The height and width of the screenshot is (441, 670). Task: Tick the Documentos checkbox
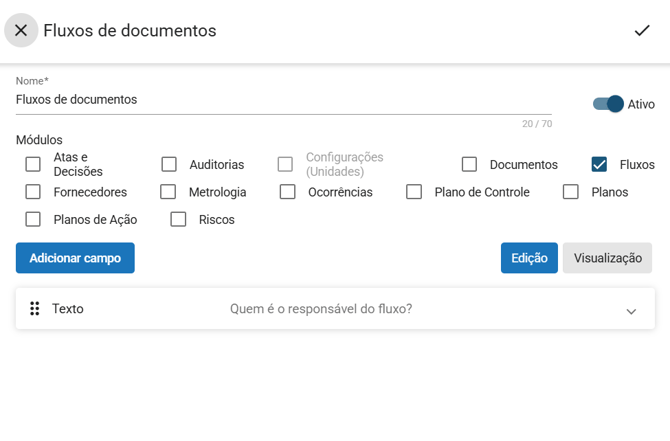(x=469, y=164)
